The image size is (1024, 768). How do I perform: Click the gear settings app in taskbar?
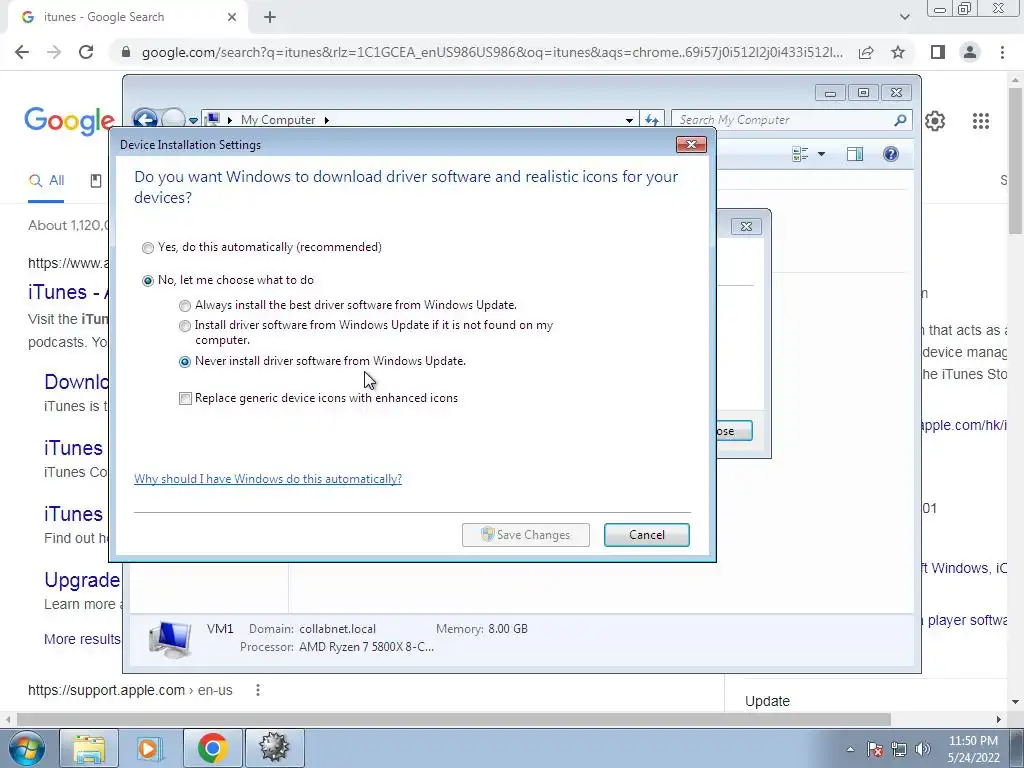click(x=274, y=748)
